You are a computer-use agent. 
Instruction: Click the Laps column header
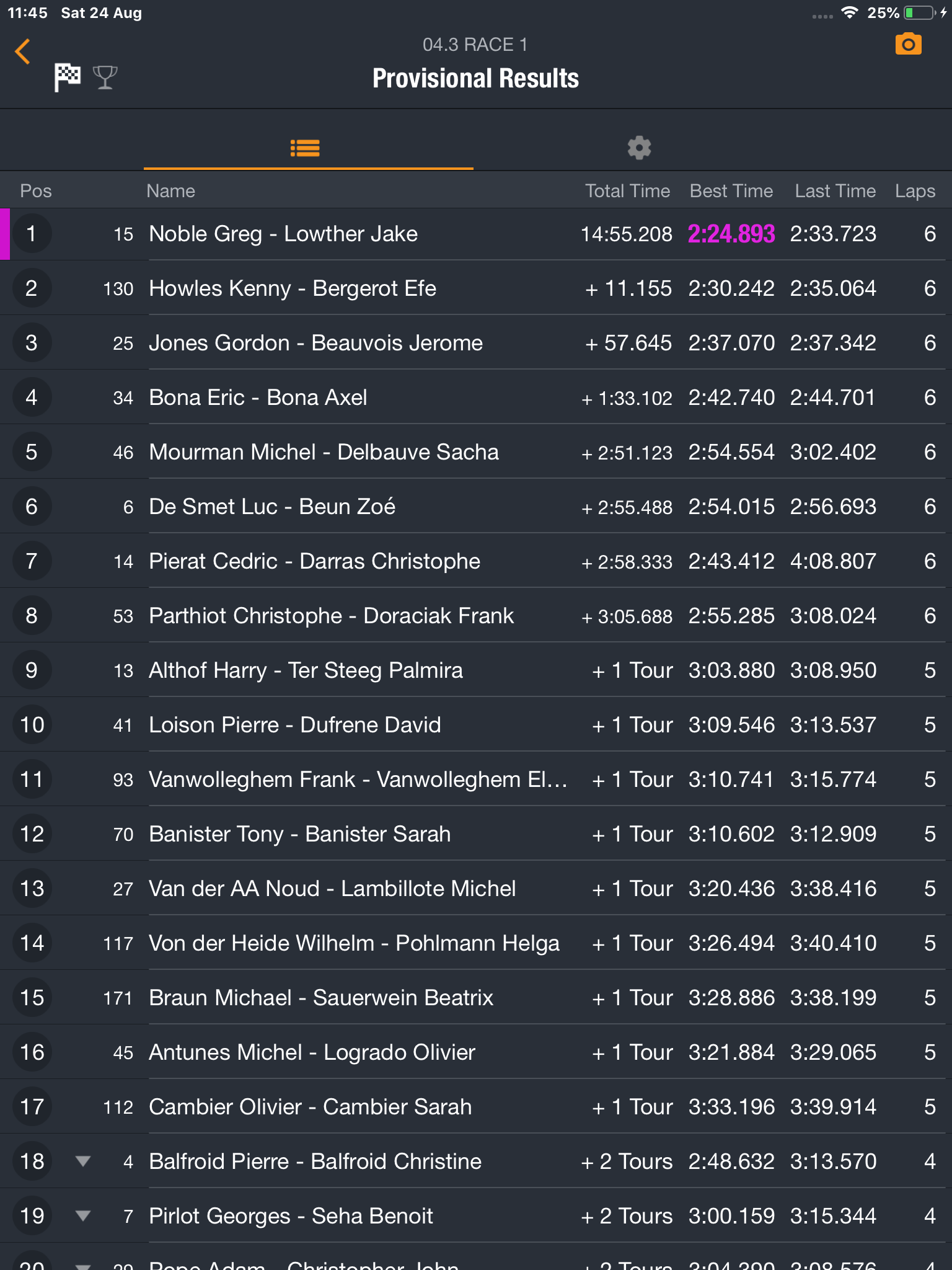coord(915,191)
